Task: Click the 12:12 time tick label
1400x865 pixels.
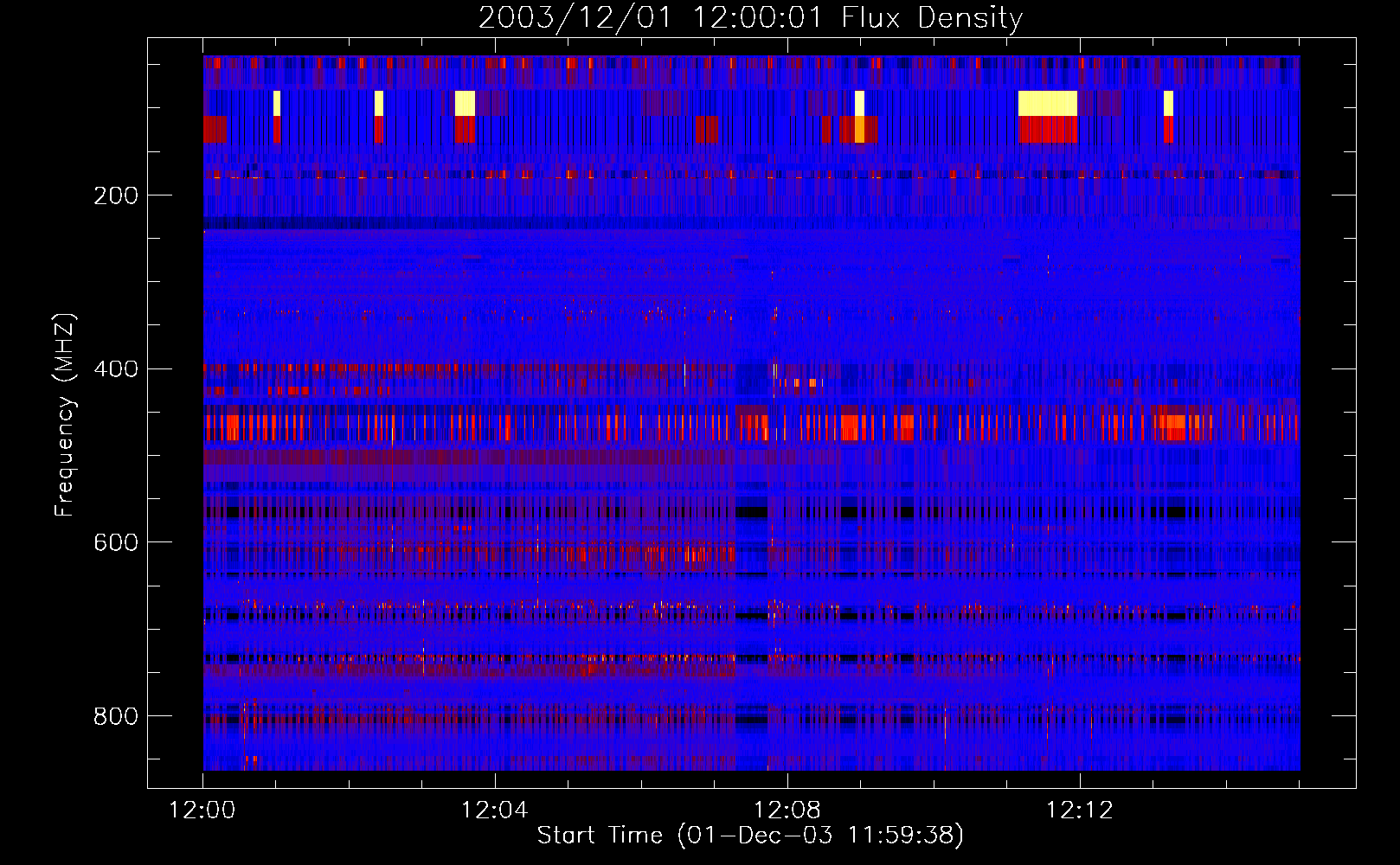Action: pos(1080,811)
